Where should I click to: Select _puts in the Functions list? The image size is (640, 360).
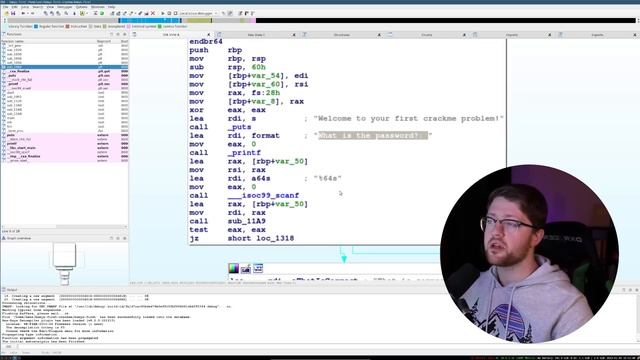(64, 76)
